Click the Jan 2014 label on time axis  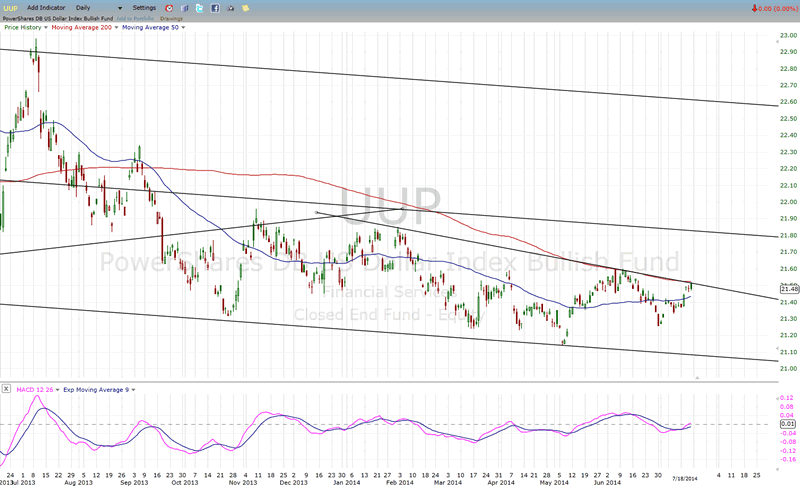(x=346, y=482)
